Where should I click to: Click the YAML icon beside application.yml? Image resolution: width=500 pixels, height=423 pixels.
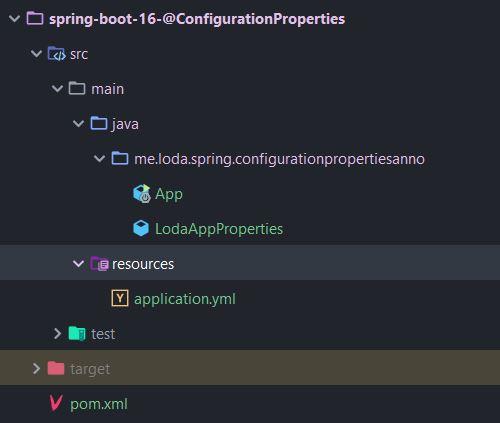click(x=120, y=298)
